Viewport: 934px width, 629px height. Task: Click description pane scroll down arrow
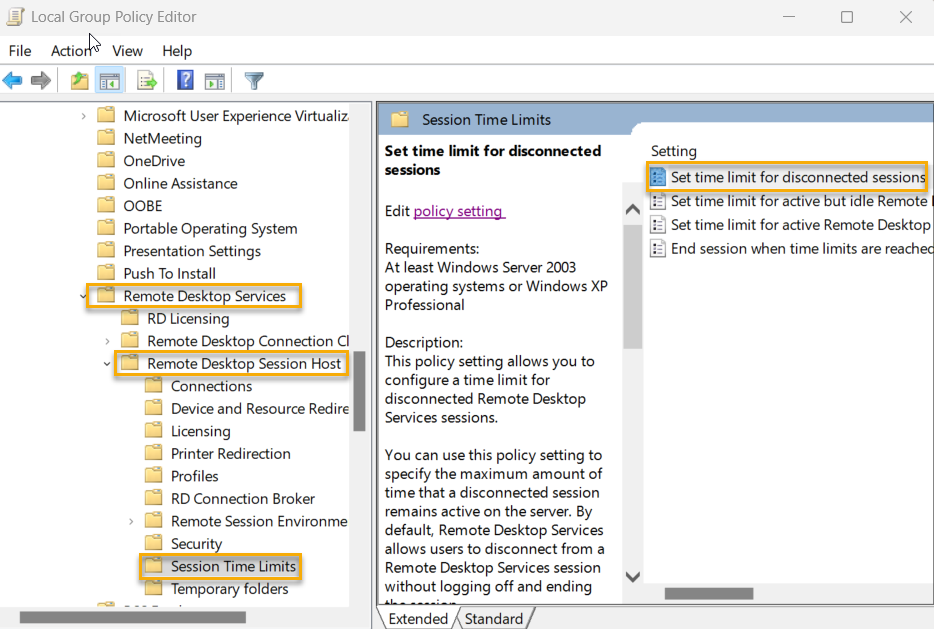tap(632, 576)
